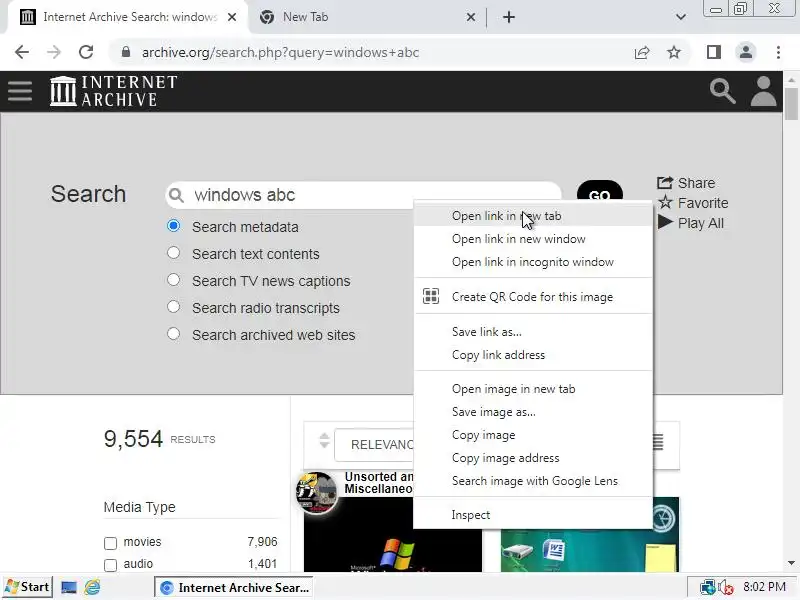Toggle the Chrome side panel
Image resolution: width=800 pixels, height=600 pixels.
pos(714,52)
